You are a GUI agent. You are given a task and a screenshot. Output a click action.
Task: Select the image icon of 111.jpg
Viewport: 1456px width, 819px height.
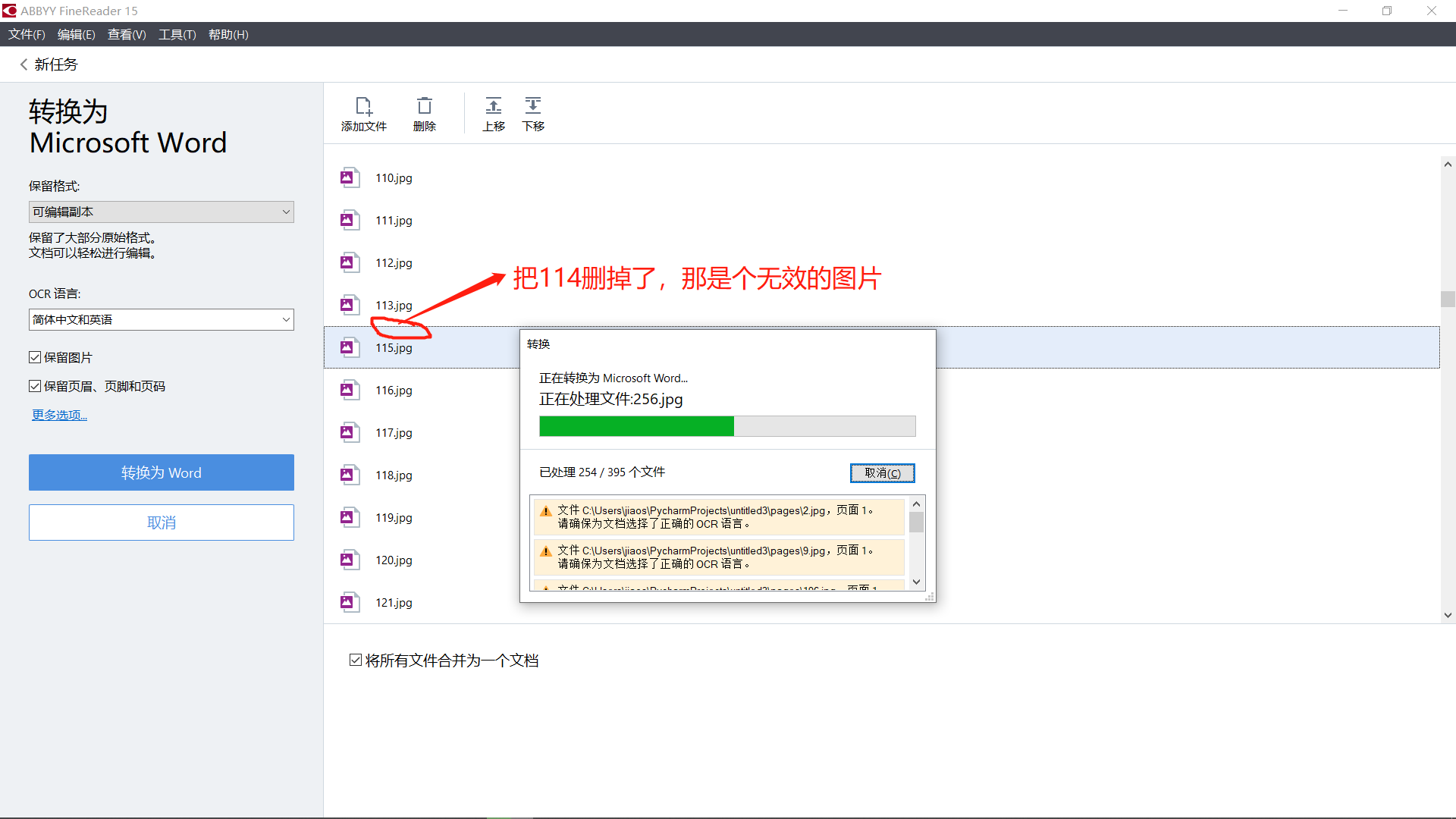(x=349, y=220)
